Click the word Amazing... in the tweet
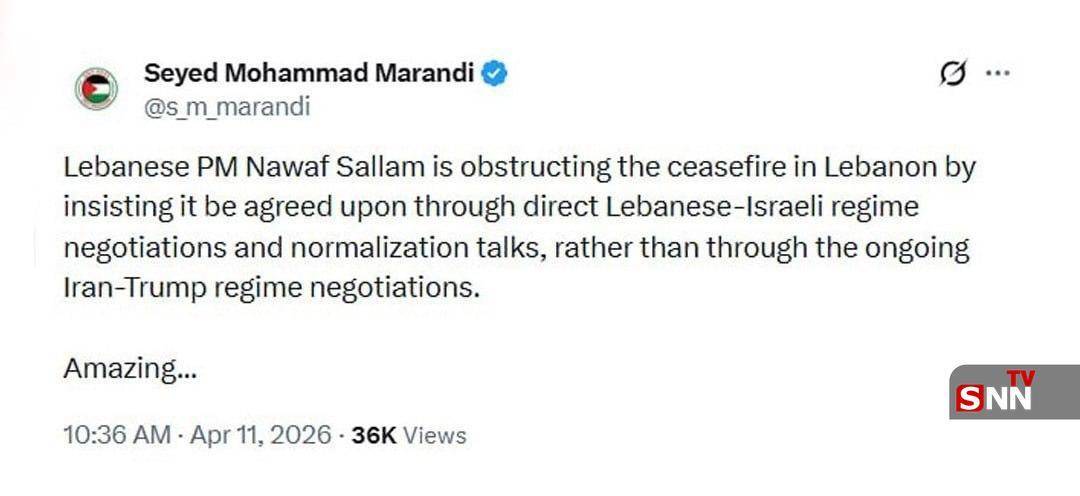 [130, 368]
